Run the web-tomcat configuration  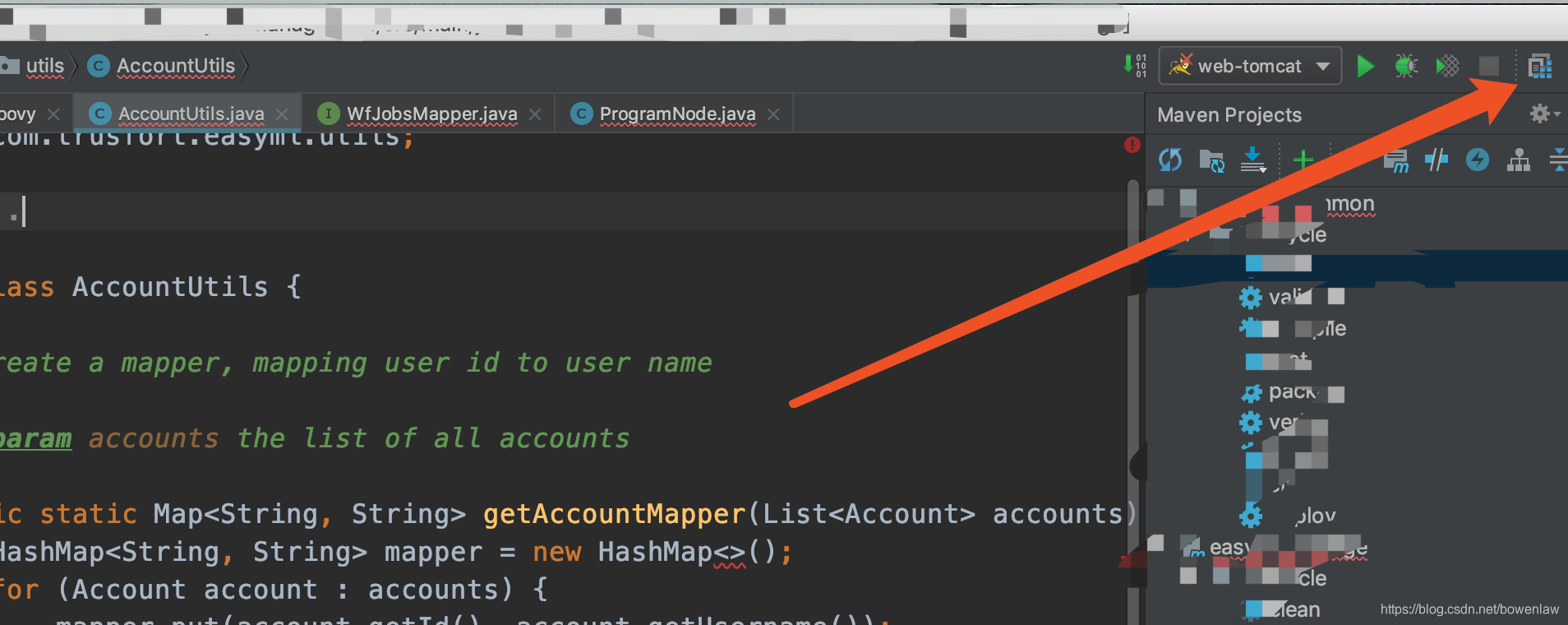pyautogui.click(x=1365, y=66)
